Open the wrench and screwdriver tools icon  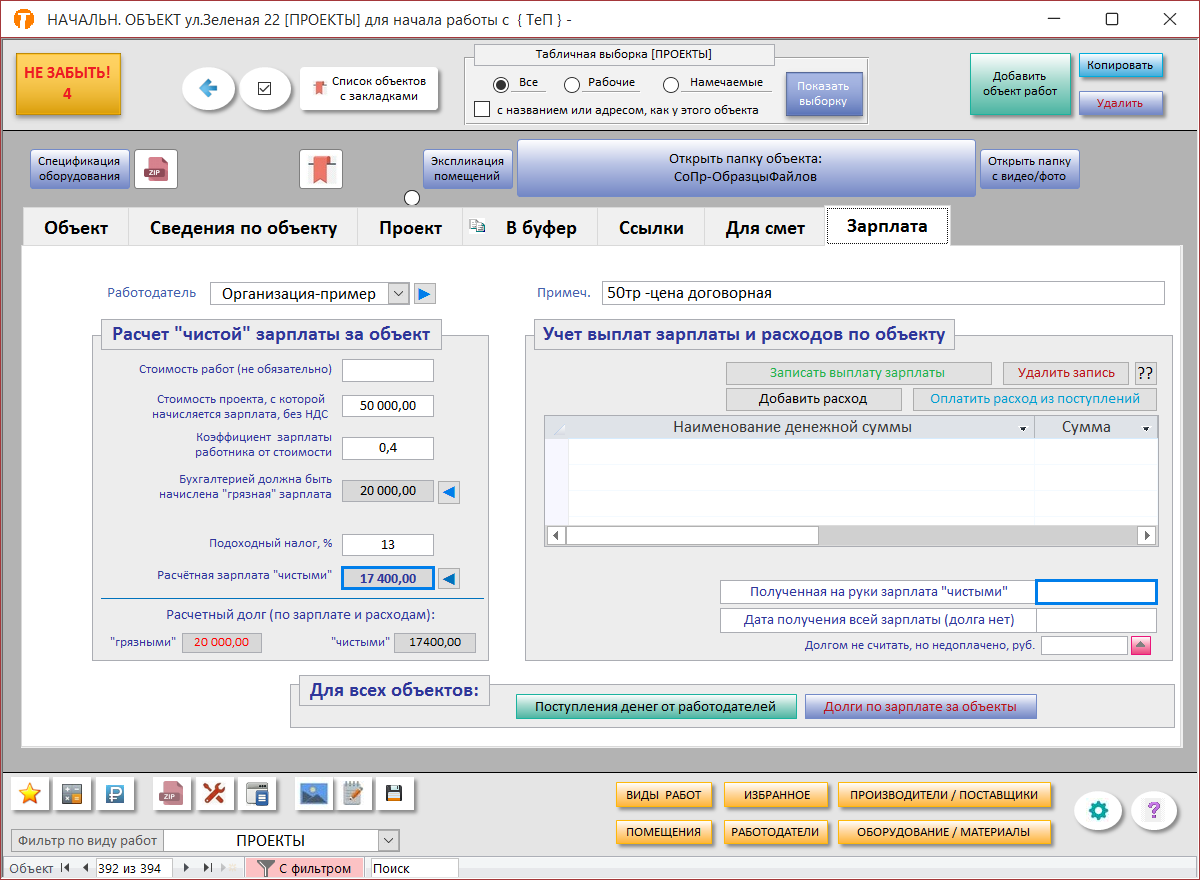coord(214,794)
